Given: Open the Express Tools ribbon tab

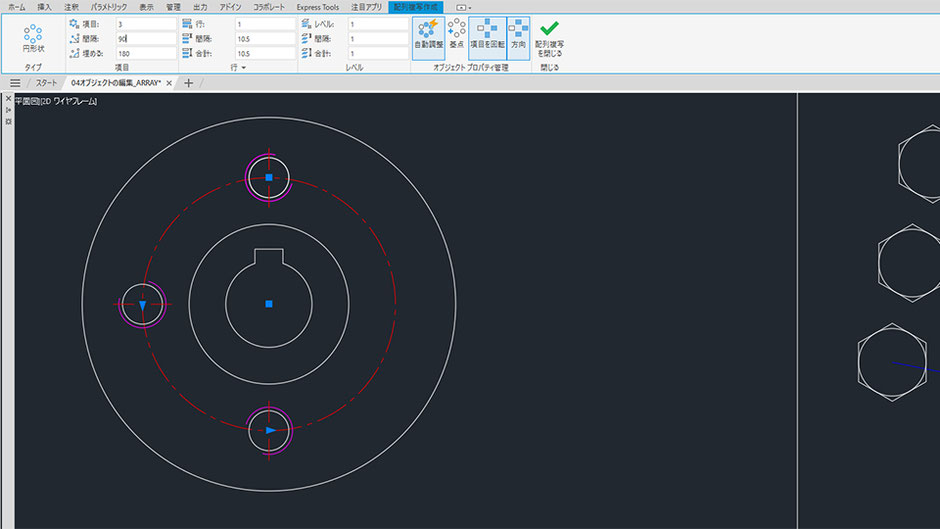Looking at the screenshot, I should pos(318,7).
